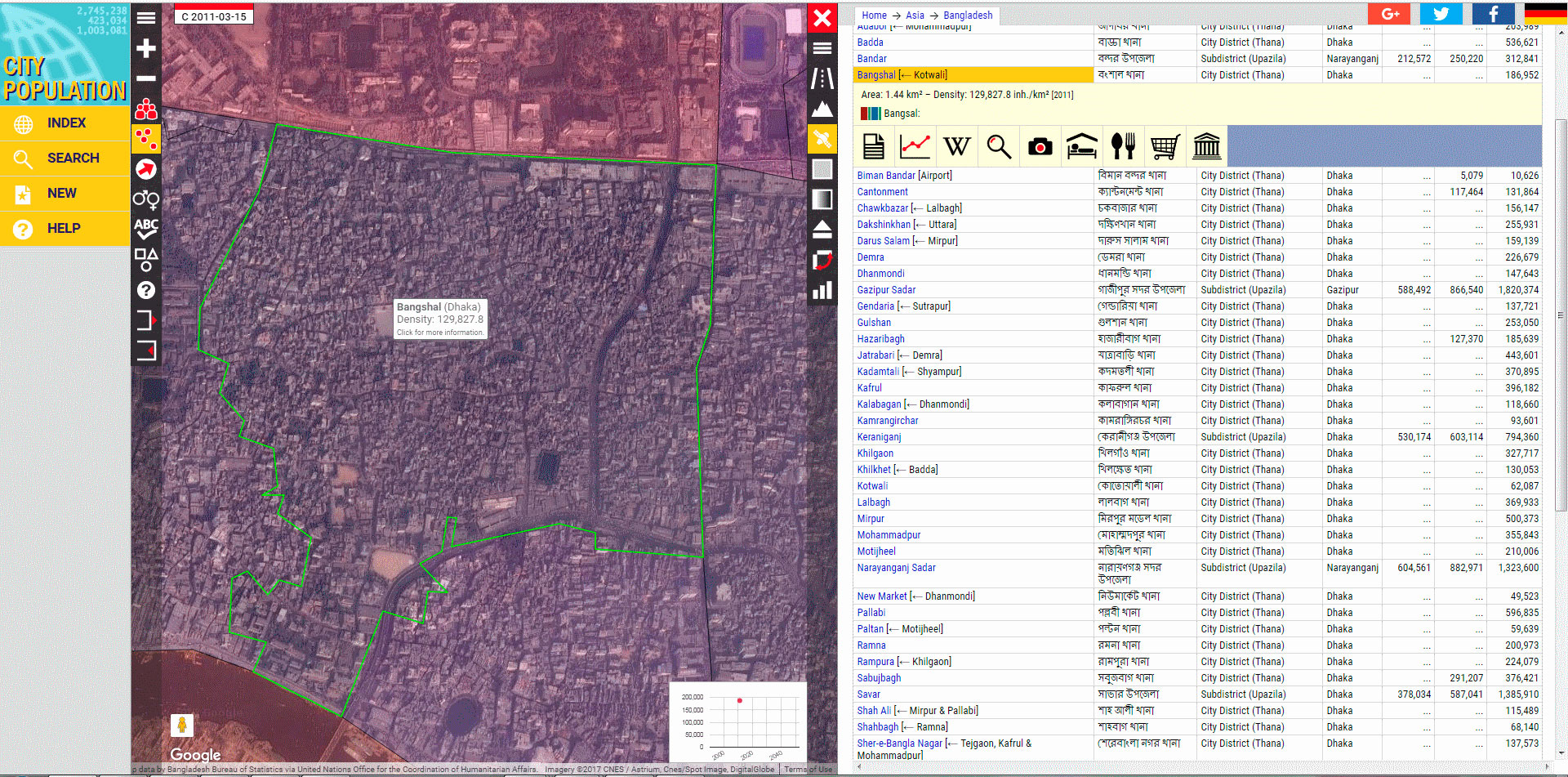Open the INDEX menu item
Screen dimensions: 1568x777
pyautogui.click(x=65, y=123)
